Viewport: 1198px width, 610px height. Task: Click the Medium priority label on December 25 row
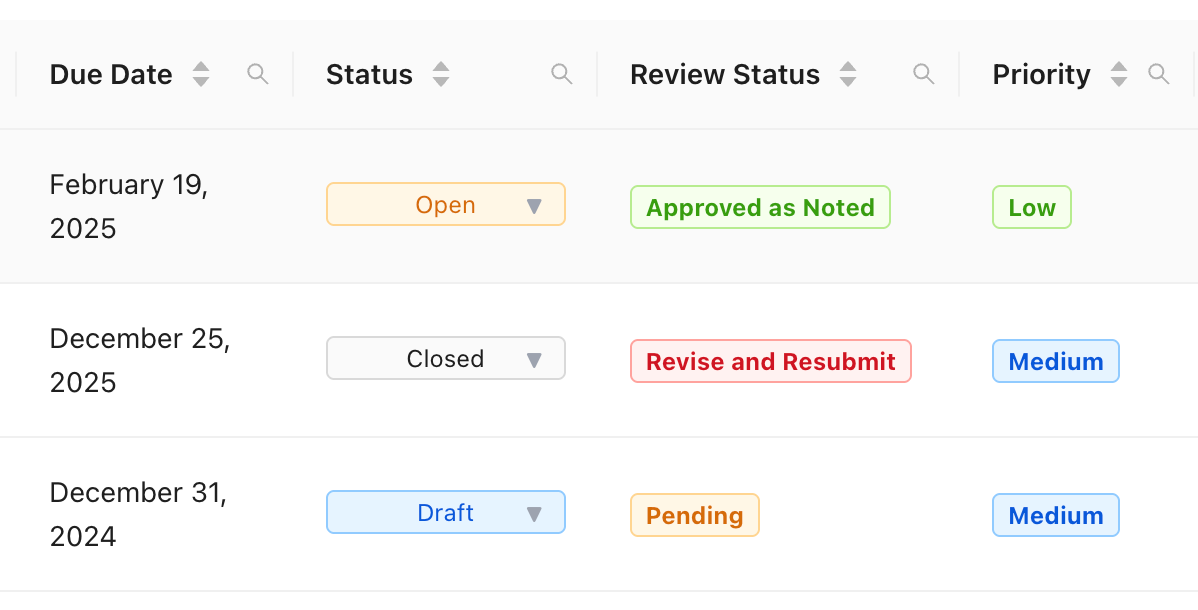click(x=1055, y=361)
